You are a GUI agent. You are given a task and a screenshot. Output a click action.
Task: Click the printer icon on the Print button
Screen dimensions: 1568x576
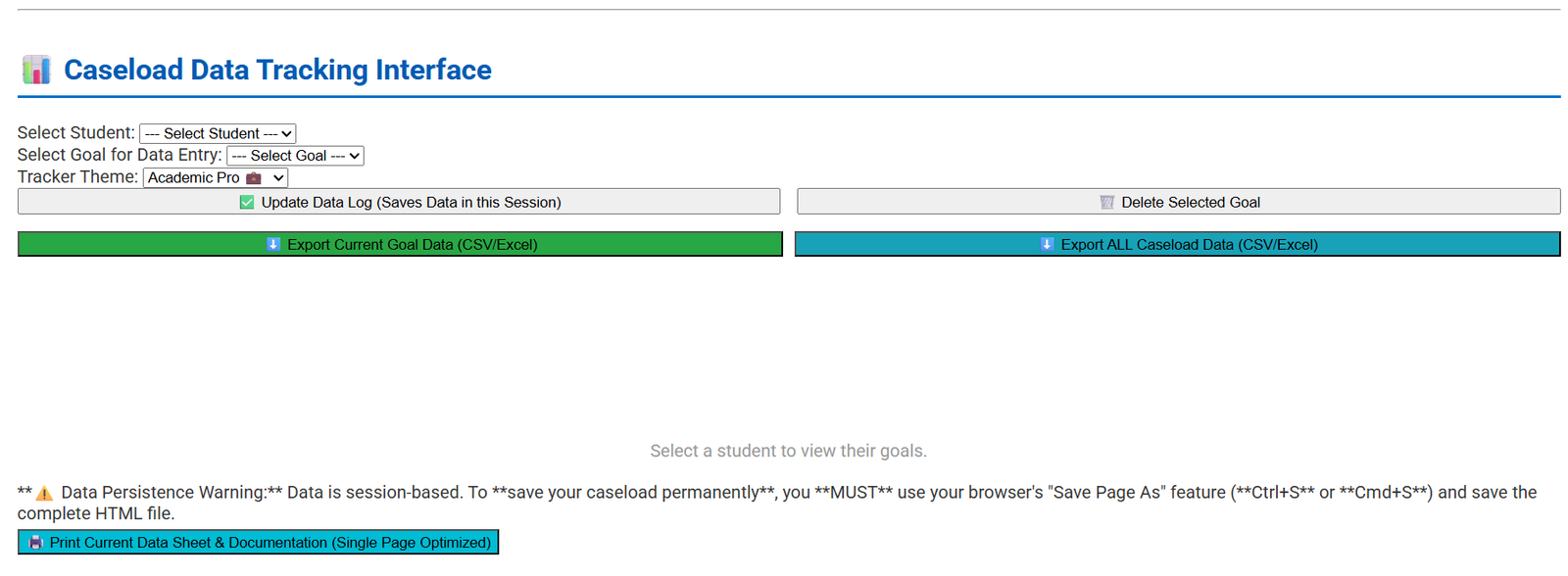pyautogui.click(x=36, y=543)
